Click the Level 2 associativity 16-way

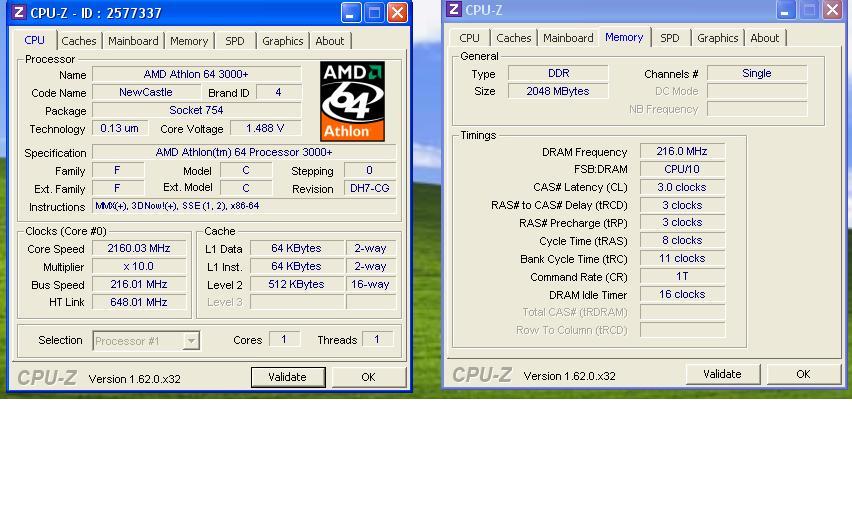[x=371, y=284]
